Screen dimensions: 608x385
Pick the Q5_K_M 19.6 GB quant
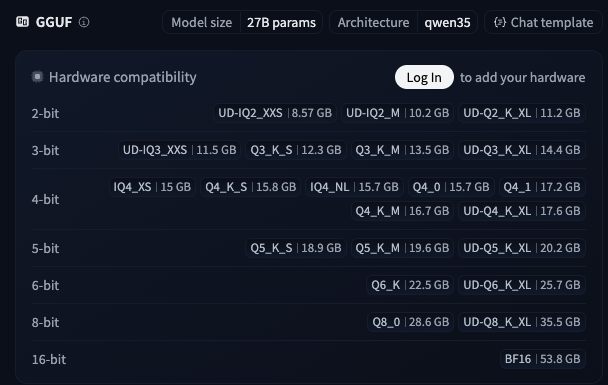[402, 248]
